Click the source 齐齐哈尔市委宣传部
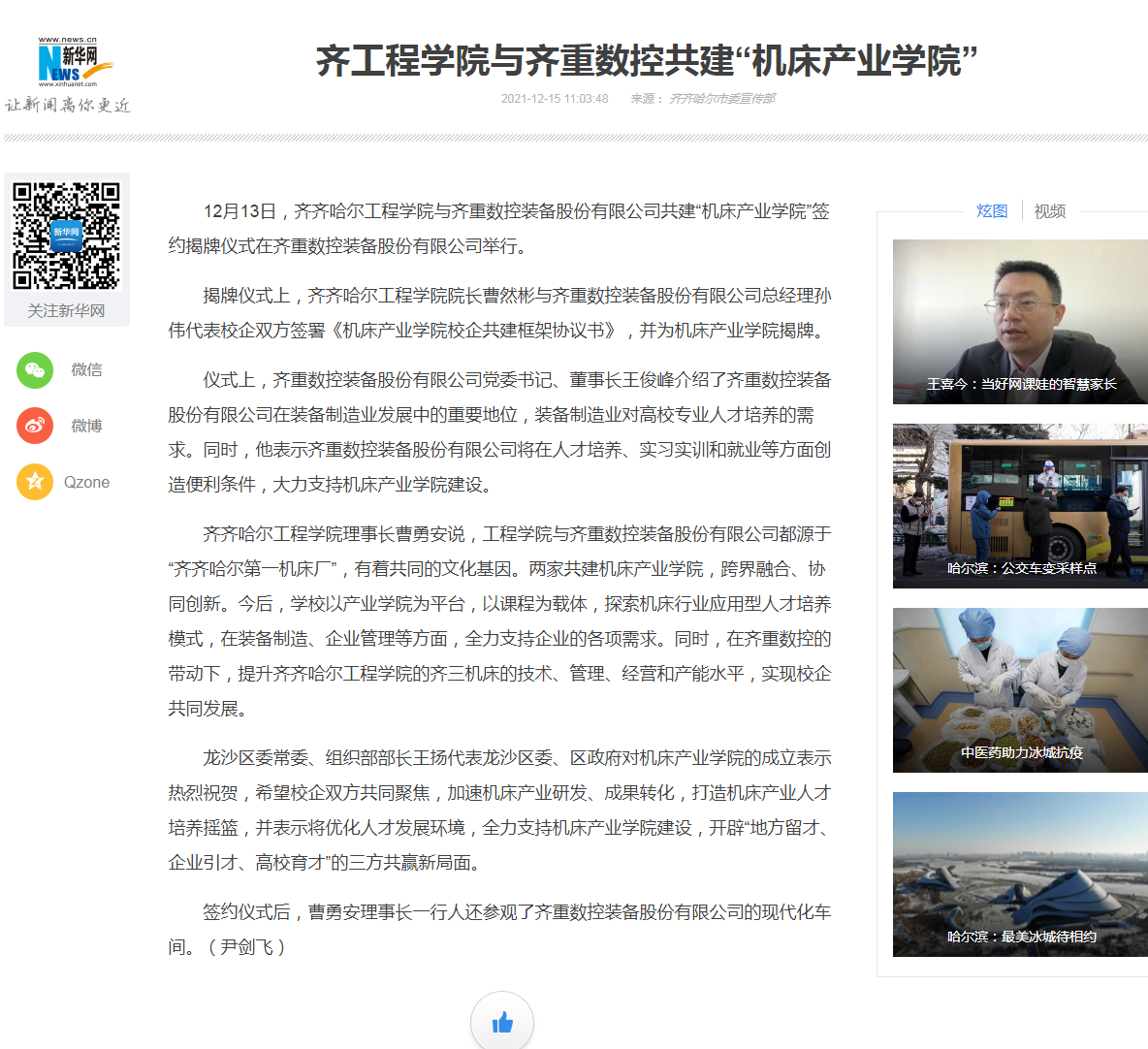1148x1049 pixels. (722, 99)
